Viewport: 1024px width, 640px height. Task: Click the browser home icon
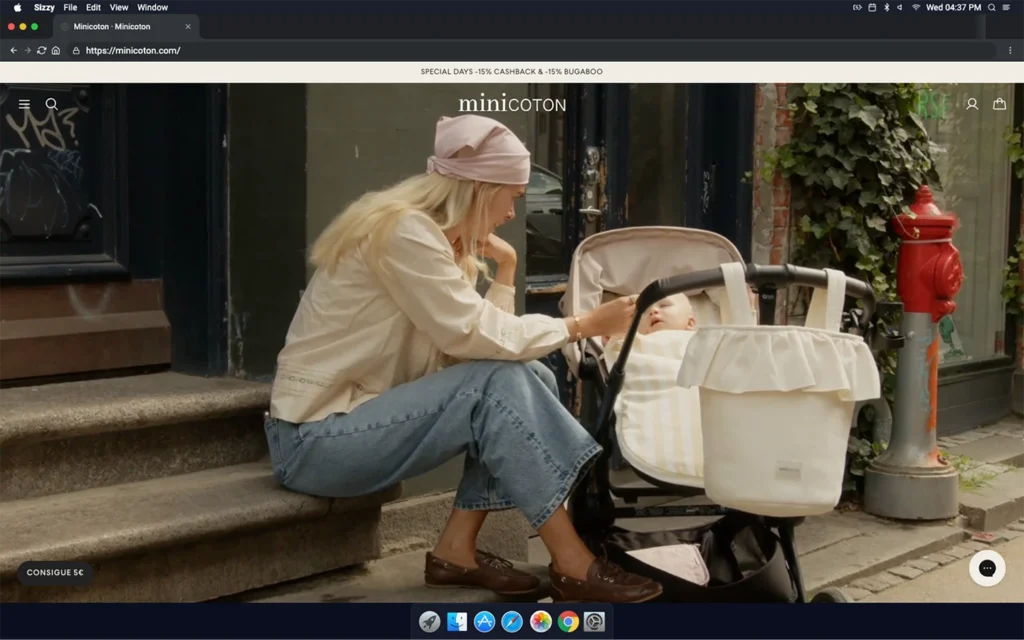56,50
